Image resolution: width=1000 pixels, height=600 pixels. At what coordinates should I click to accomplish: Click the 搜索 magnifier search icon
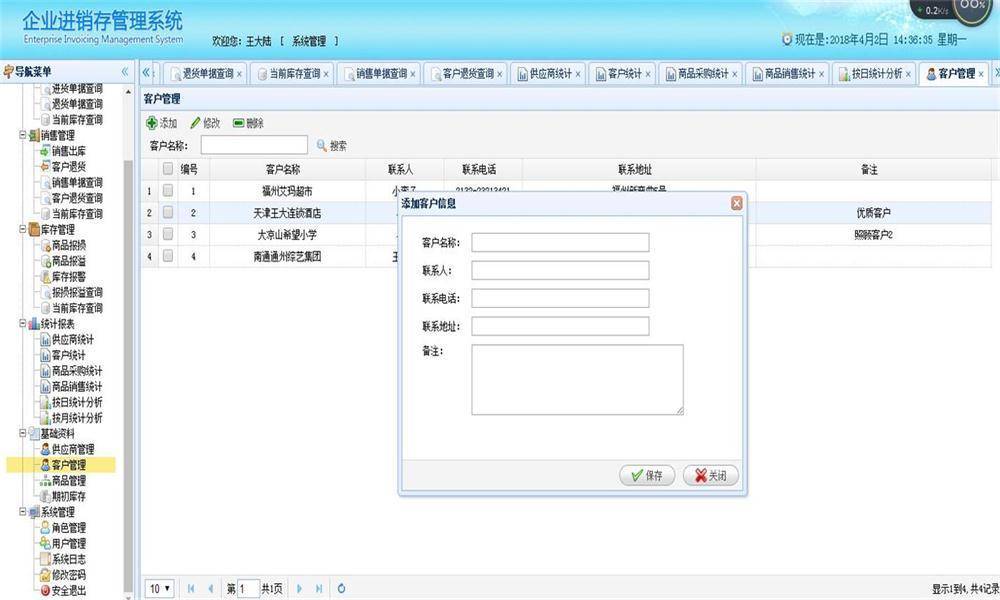point(321,145)
